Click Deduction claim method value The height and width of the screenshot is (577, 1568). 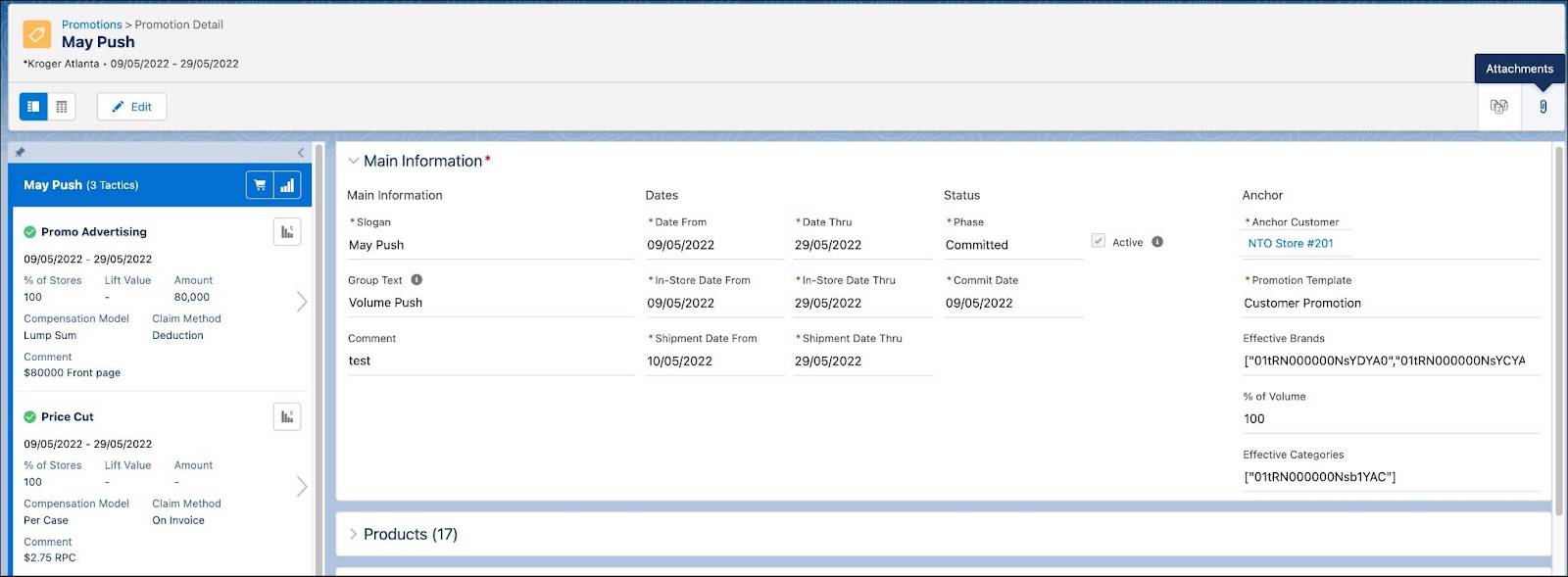[178, 336]
